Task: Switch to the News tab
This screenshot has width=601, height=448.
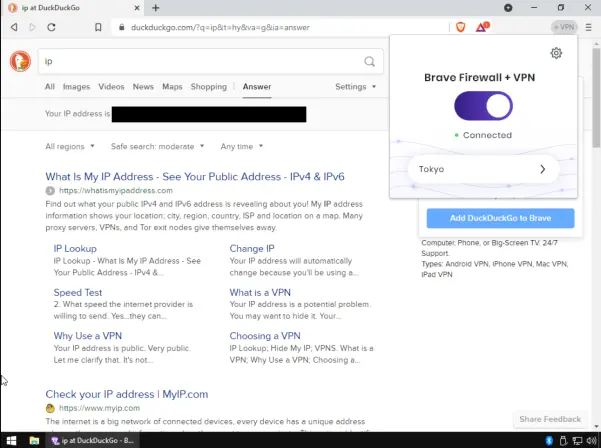Action: (x=143, y=87)
